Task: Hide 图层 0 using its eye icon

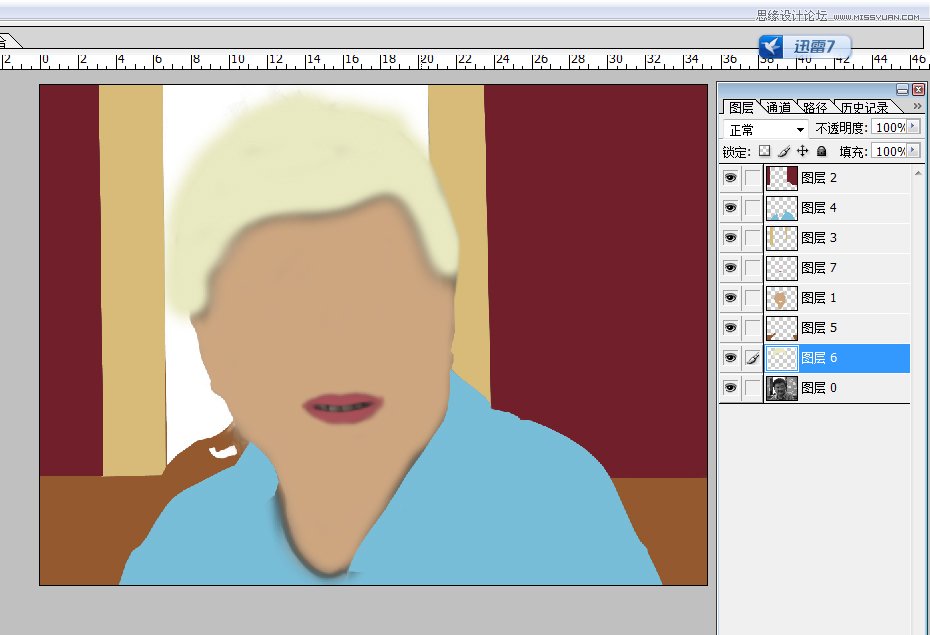Action: (731, 388)
